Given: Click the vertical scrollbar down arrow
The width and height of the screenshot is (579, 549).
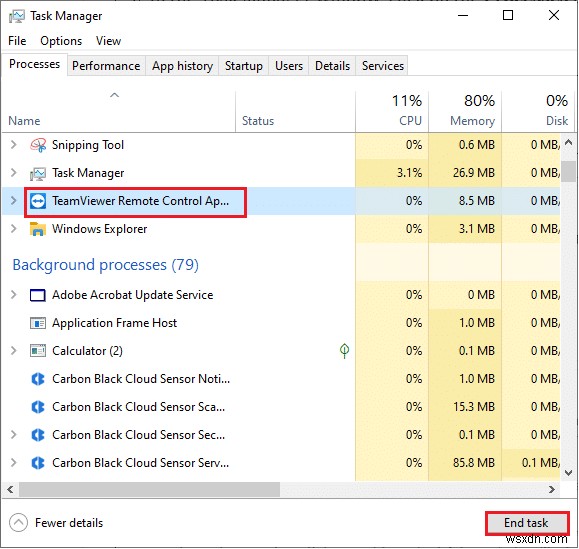Looking at the screenshot, I should 569,472.
